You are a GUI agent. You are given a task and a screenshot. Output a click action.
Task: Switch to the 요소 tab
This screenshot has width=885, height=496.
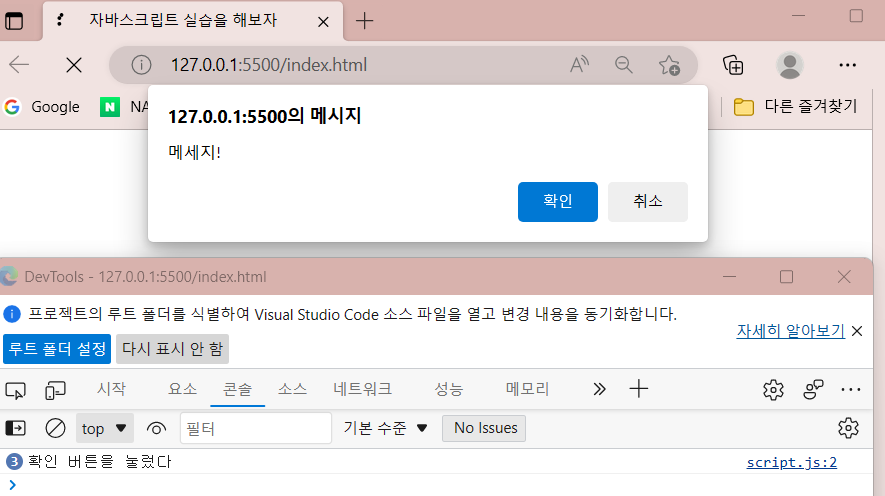point(182,389)
